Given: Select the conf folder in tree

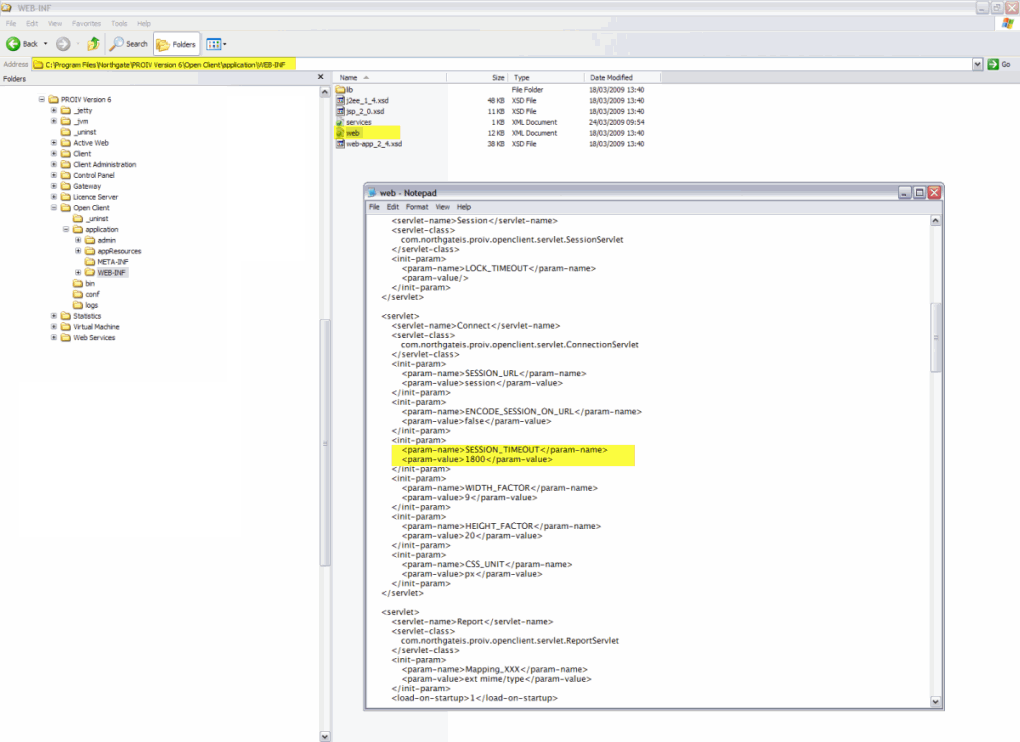Looking at the screenshot, I should tap(92, 295).
